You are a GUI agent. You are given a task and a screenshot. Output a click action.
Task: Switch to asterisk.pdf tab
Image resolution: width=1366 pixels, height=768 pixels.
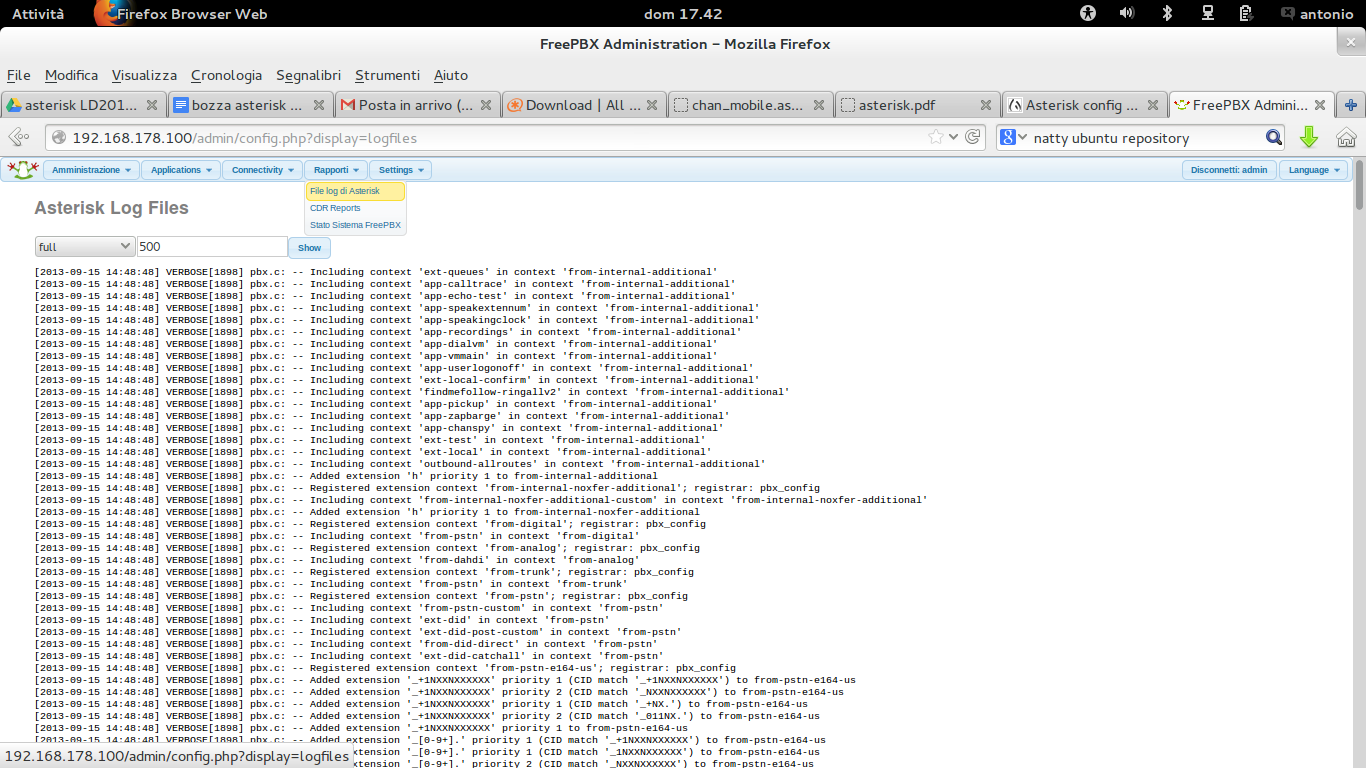click(x=917, y=105)
